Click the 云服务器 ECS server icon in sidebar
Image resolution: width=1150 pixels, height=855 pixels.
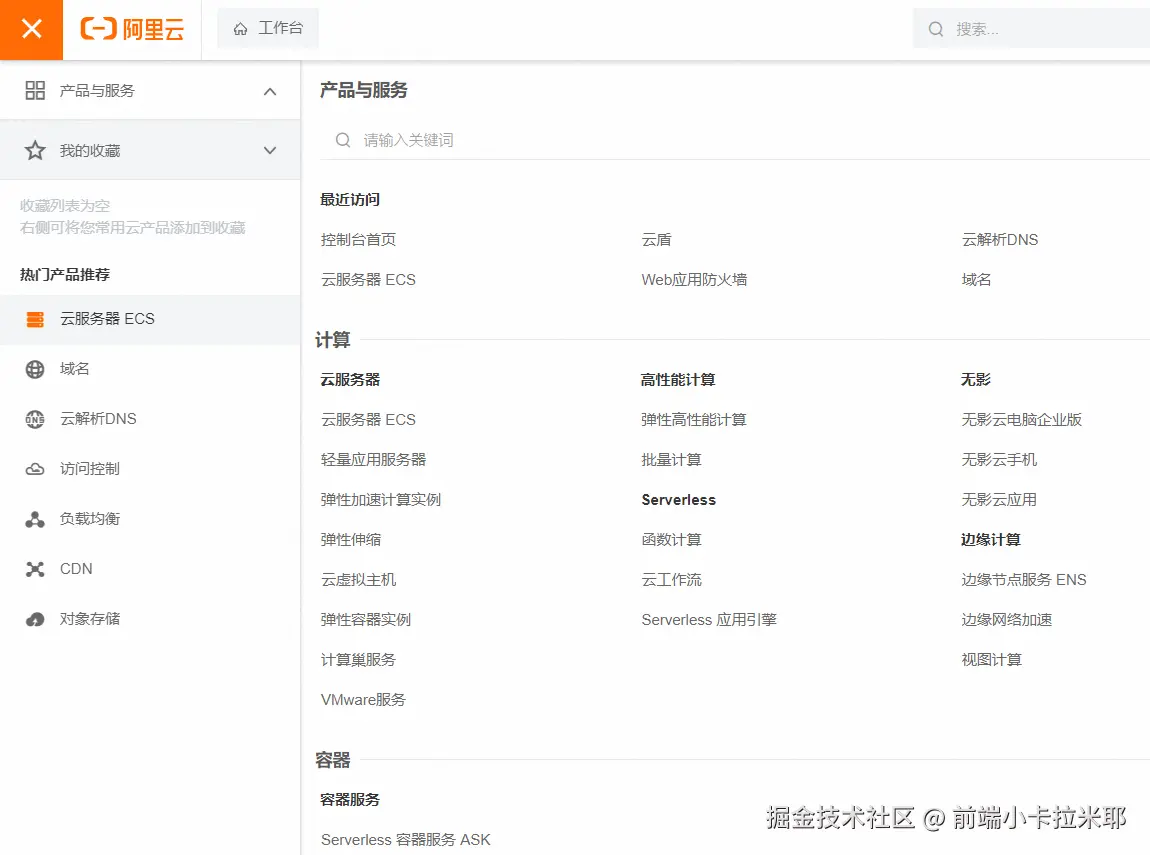pyautogui.click(x=35, y=319)
